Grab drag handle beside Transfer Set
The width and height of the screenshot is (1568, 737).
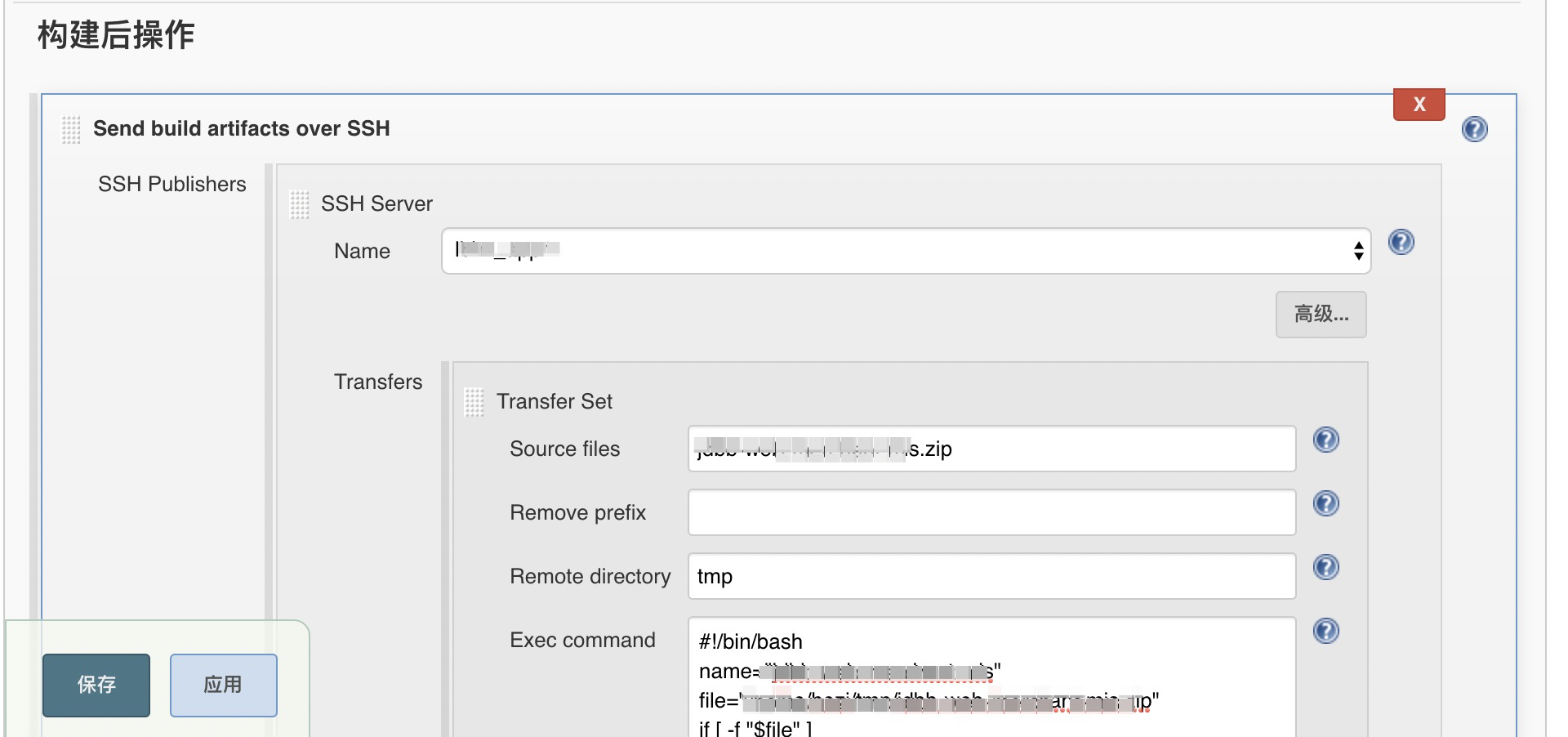coord(474,402)
